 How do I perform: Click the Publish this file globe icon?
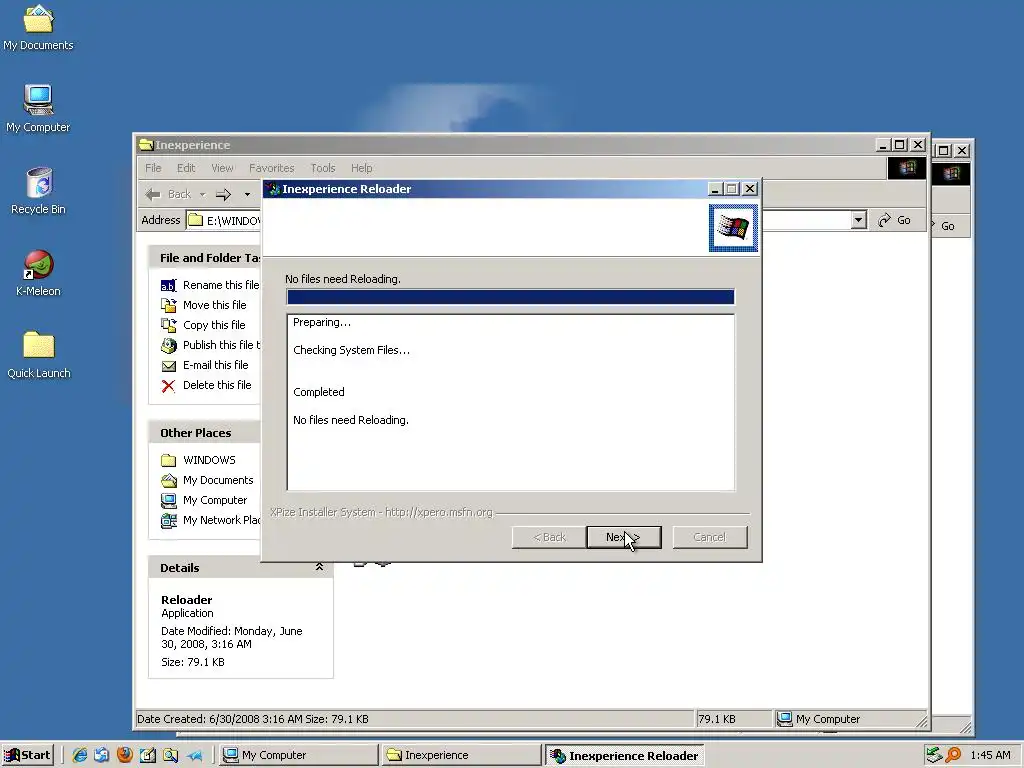point(168,345)
